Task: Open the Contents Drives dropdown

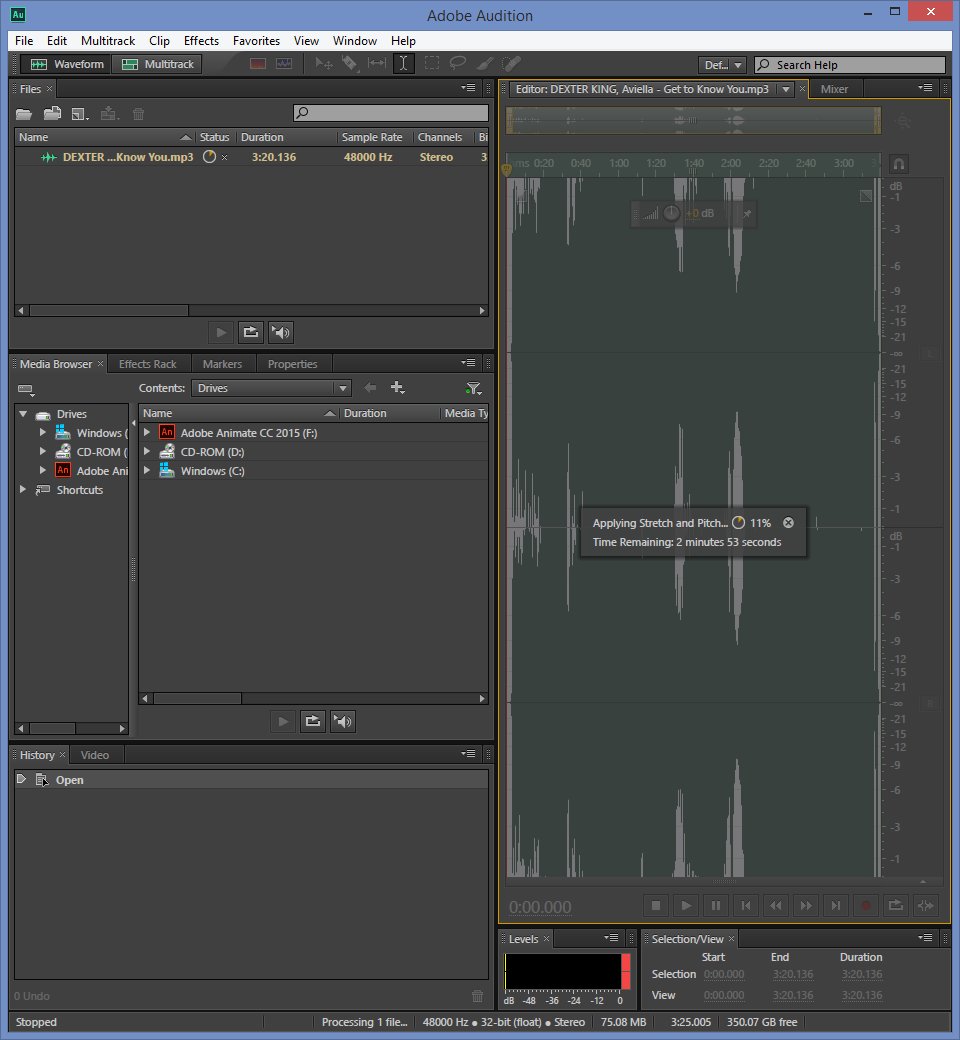Action: pyautogui.click(x=271, y=388)
